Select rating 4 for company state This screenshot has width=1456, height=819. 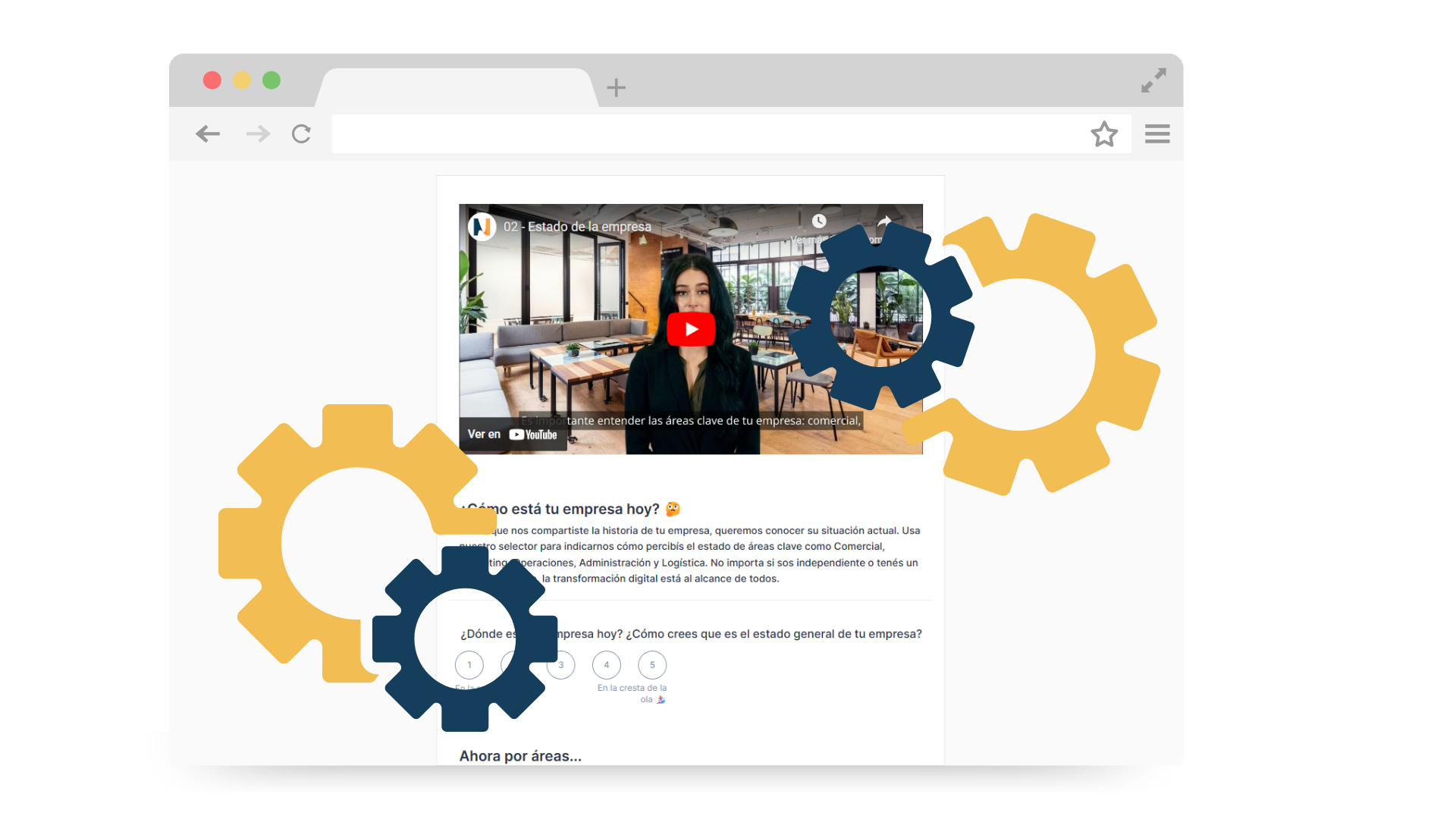606,665
